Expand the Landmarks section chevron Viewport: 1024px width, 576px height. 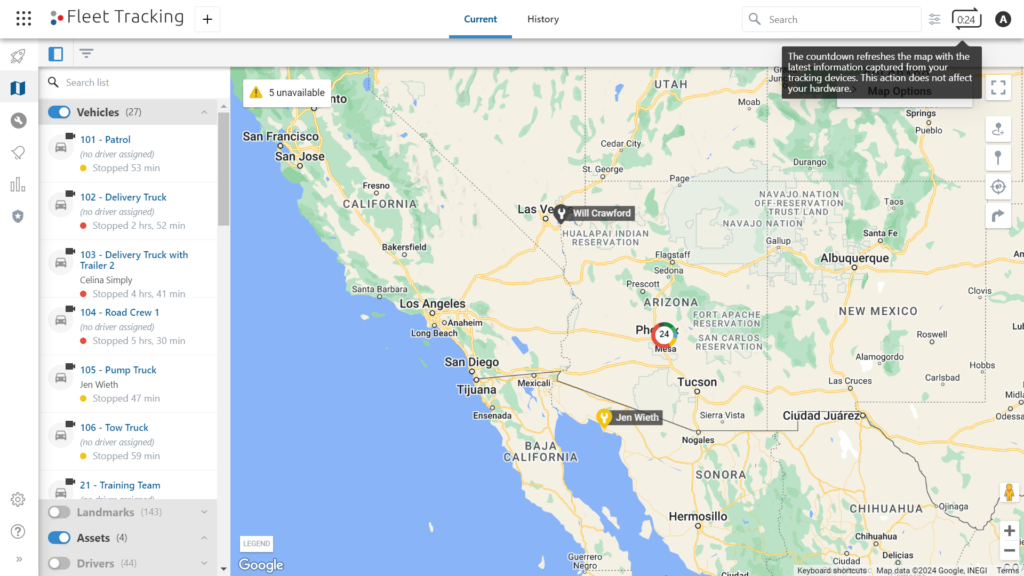click(205, 512)
